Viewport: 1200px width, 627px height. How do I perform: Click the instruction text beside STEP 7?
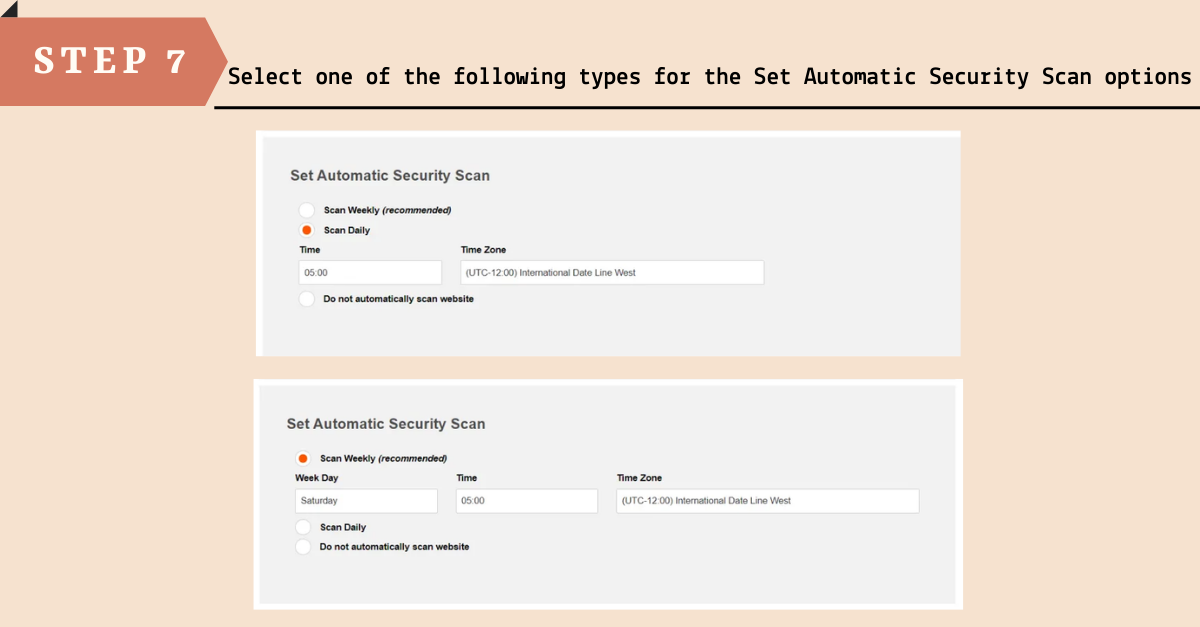pyautogui.click(x=710, y=77)
